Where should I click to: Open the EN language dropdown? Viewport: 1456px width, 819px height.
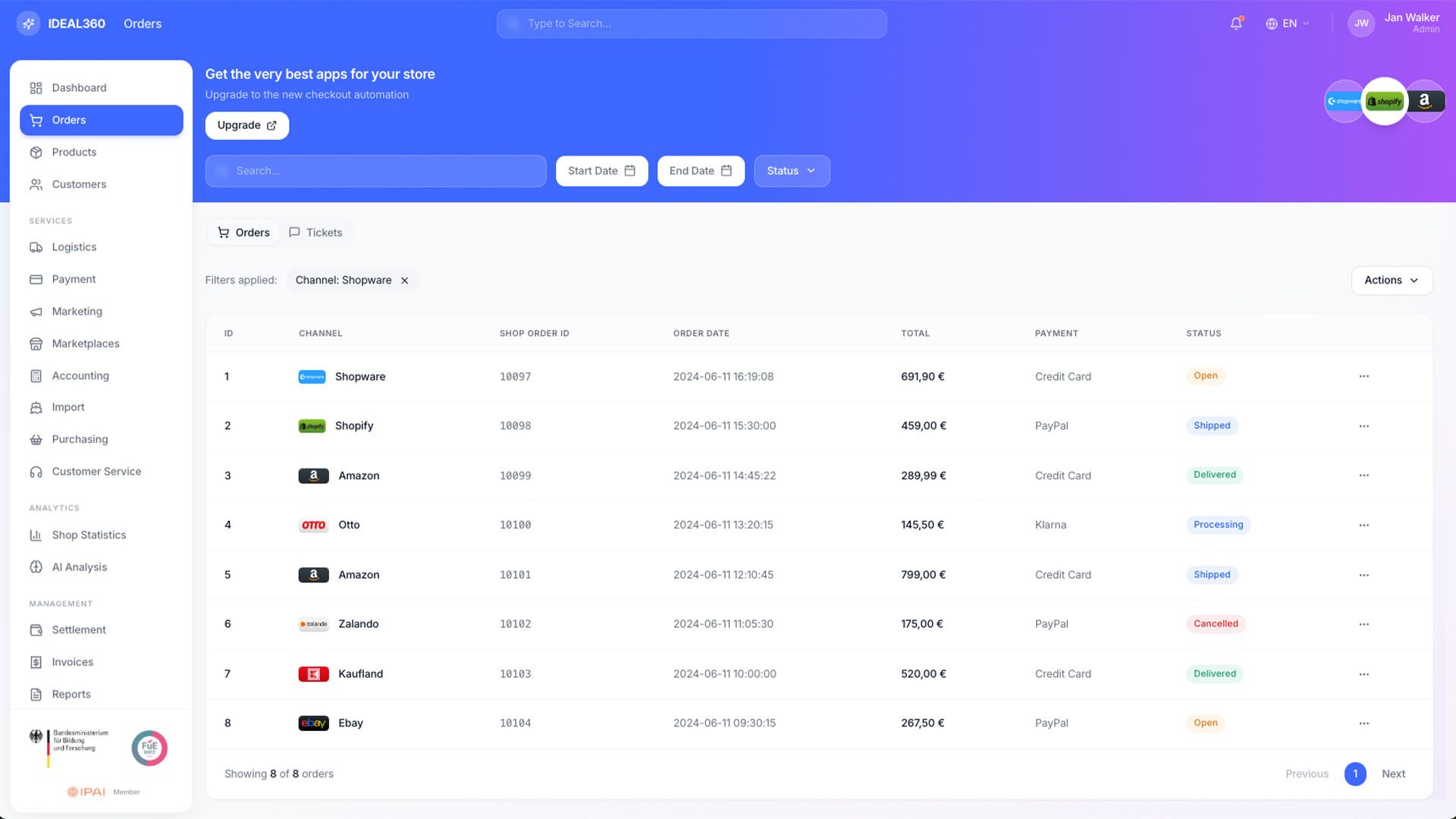(1287, 24)
